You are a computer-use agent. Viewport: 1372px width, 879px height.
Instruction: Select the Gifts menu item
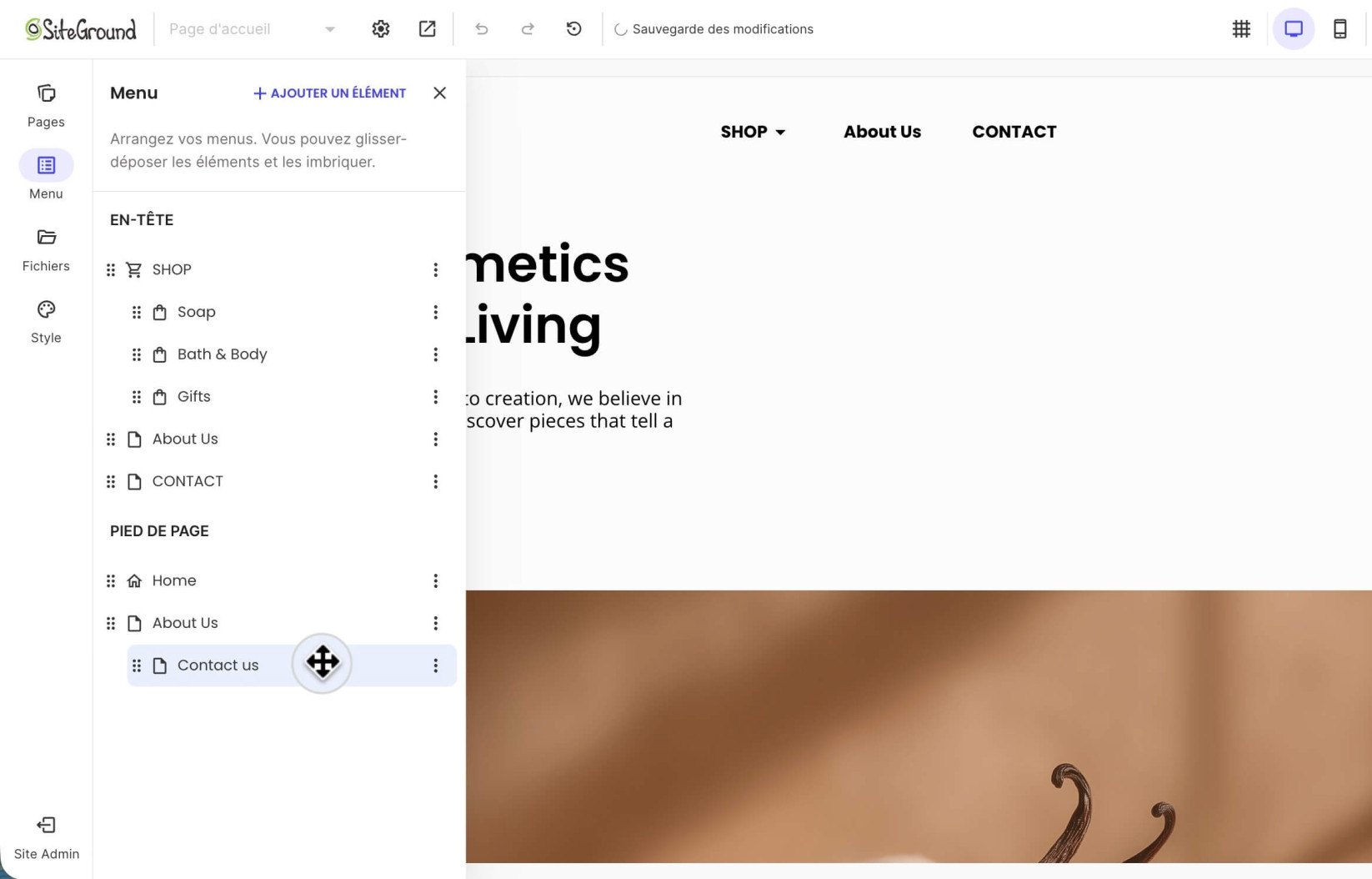(x=193, y=397)
